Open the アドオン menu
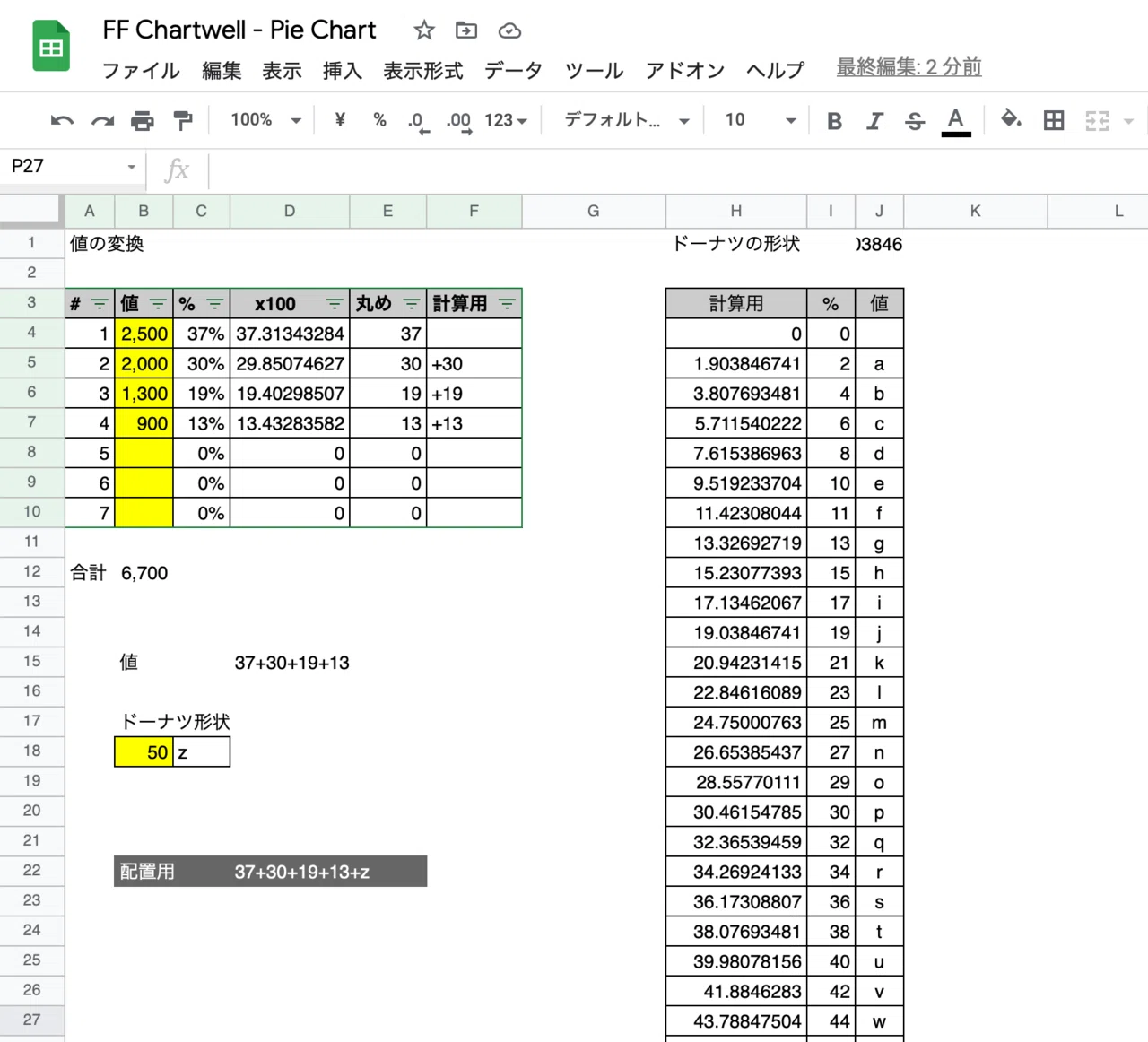 pos(685,70)
